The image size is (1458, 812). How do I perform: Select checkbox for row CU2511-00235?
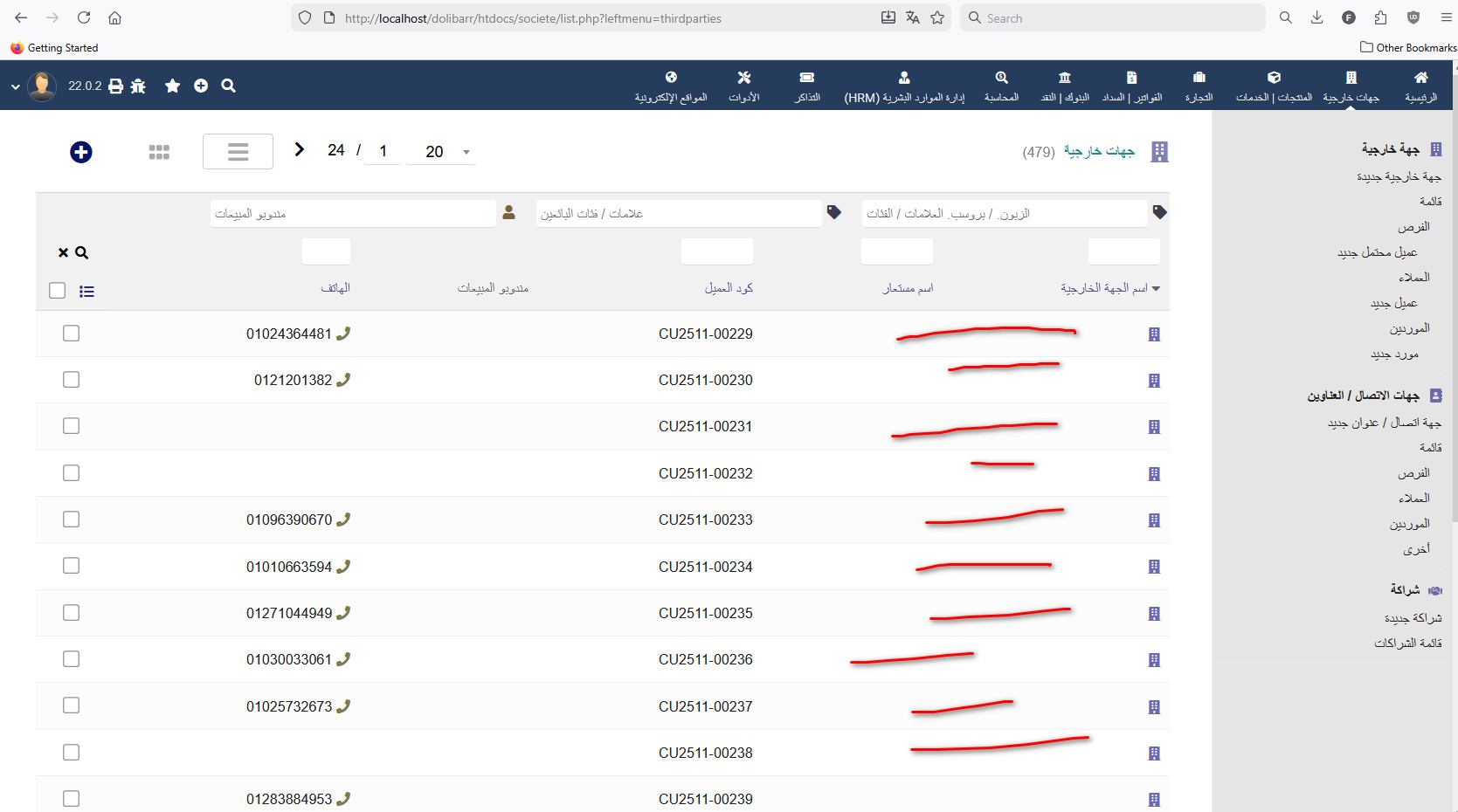[72, 613]
